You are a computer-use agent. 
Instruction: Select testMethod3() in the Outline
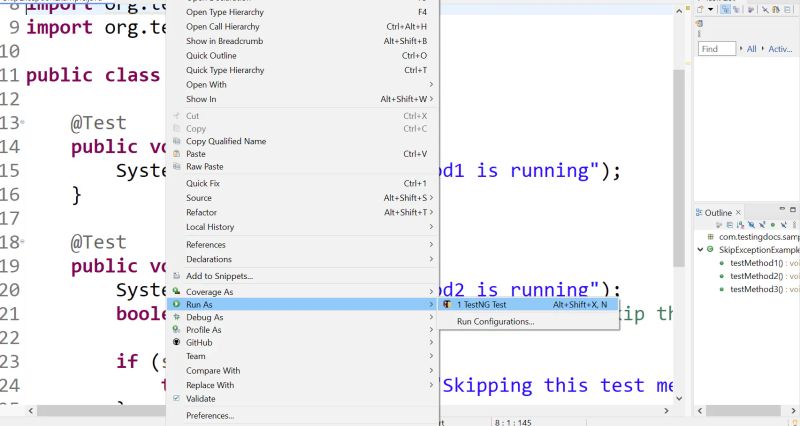756,289
